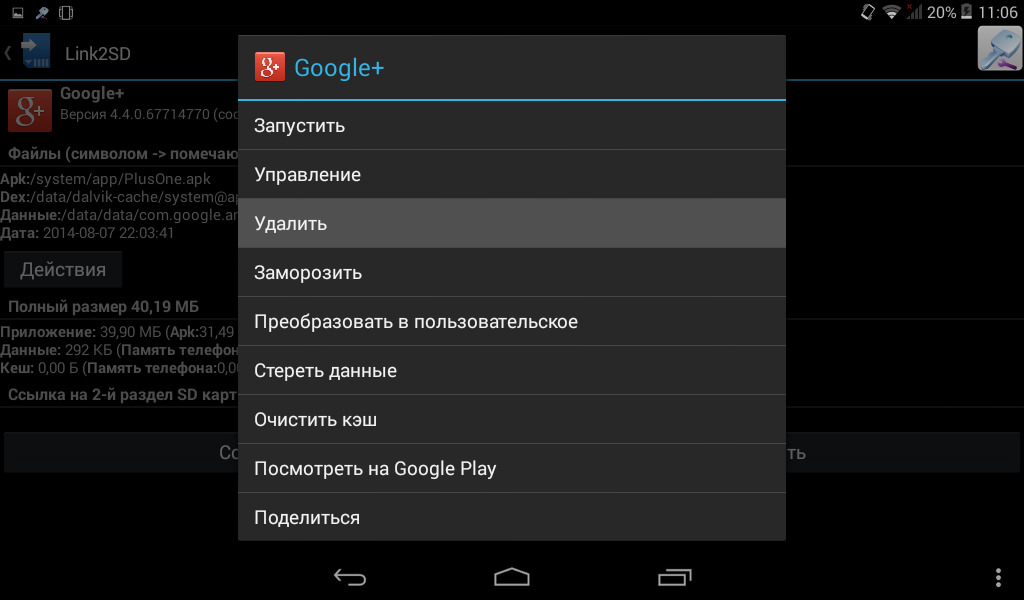Tap the Действия button
Image resolution: width=1024 pixels, height=600 pixels.
pyautogui.click(x=63, y=270)
